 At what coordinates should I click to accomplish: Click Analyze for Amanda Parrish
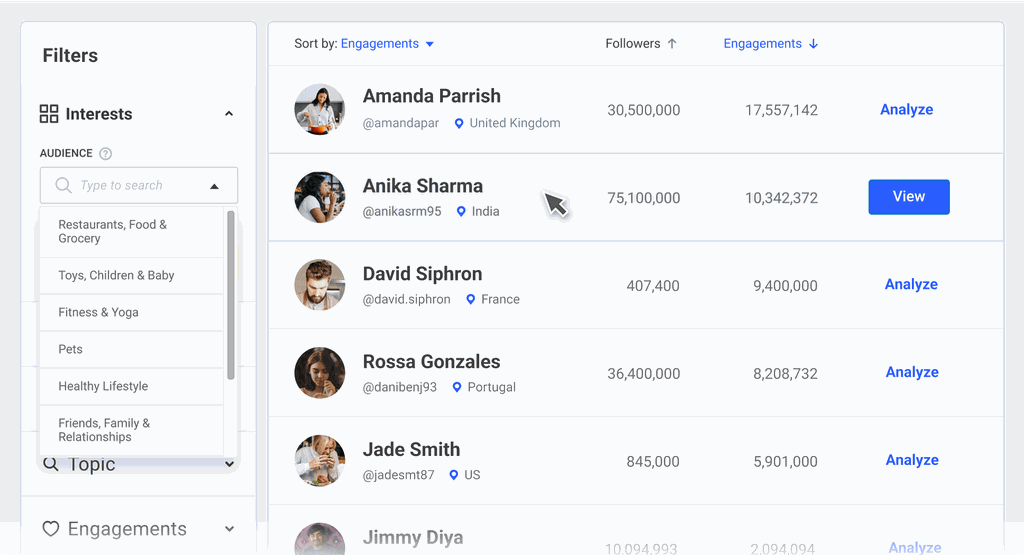tap(906, 110)
